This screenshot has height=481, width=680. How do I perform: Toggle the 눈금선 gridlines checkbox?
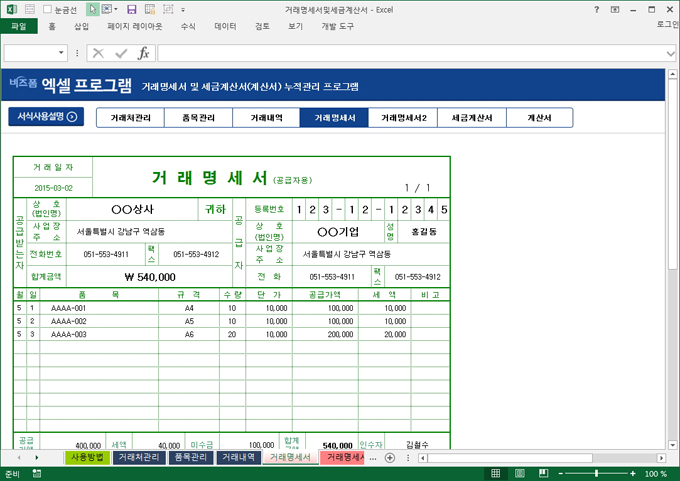47,9
